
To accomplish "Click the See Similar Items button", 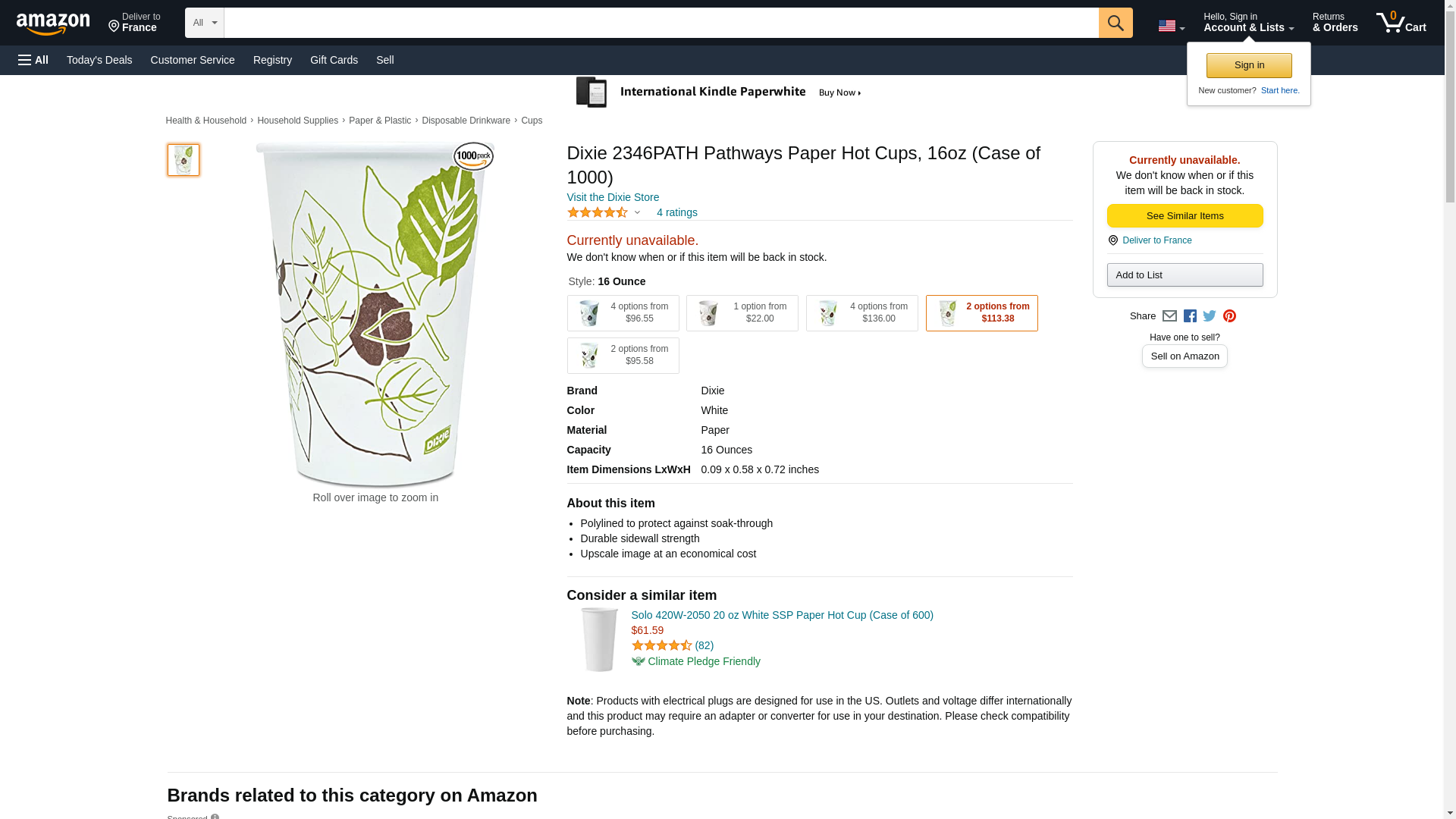I will pyautogui.click(x=1185, y=216).
